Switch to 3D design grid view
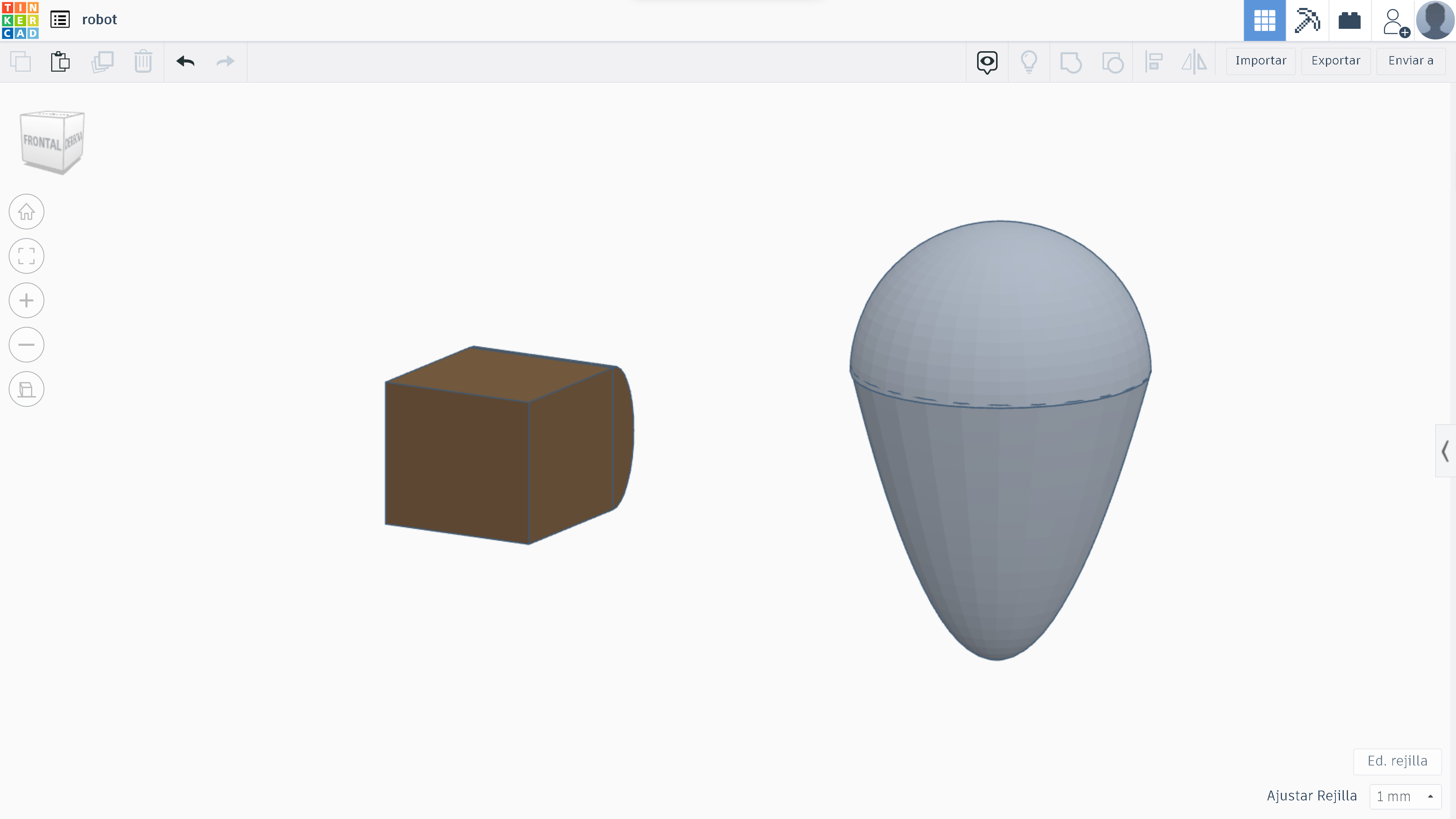This screenshot has height=819, width=1456. click(1265, 20)
